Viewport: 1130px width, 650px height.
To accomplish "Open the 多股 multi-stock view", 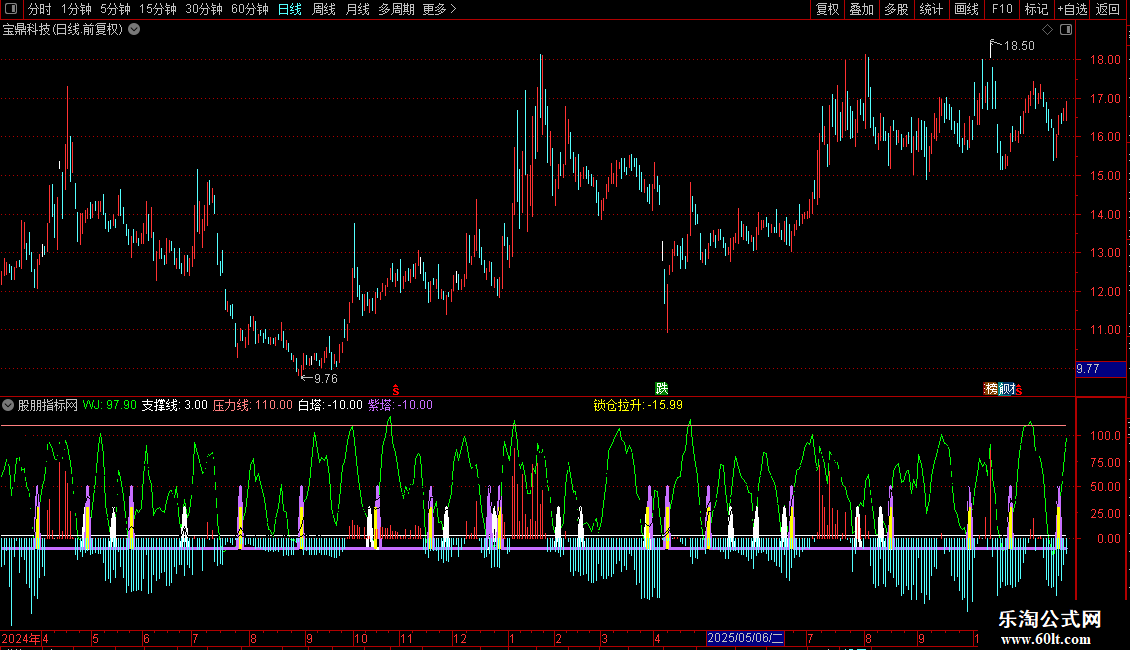I will point(896,9).
